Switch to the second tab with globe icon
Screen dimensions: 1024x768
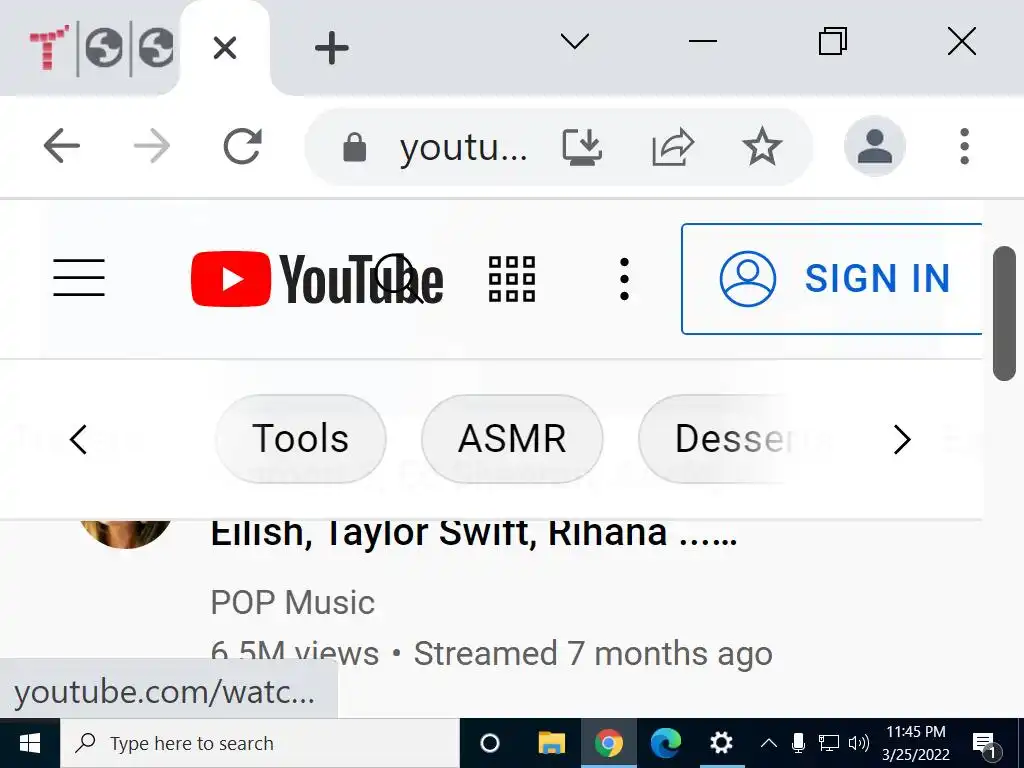coord(104,48)
